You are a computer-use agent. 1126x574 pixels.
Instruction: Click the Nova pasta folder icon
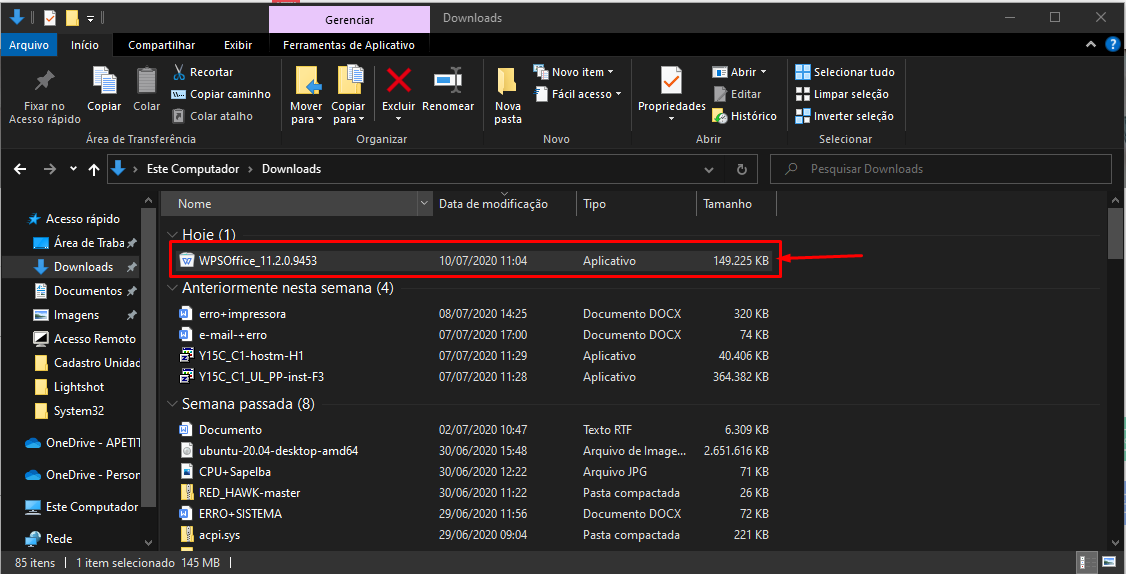(x=507, y=81)
